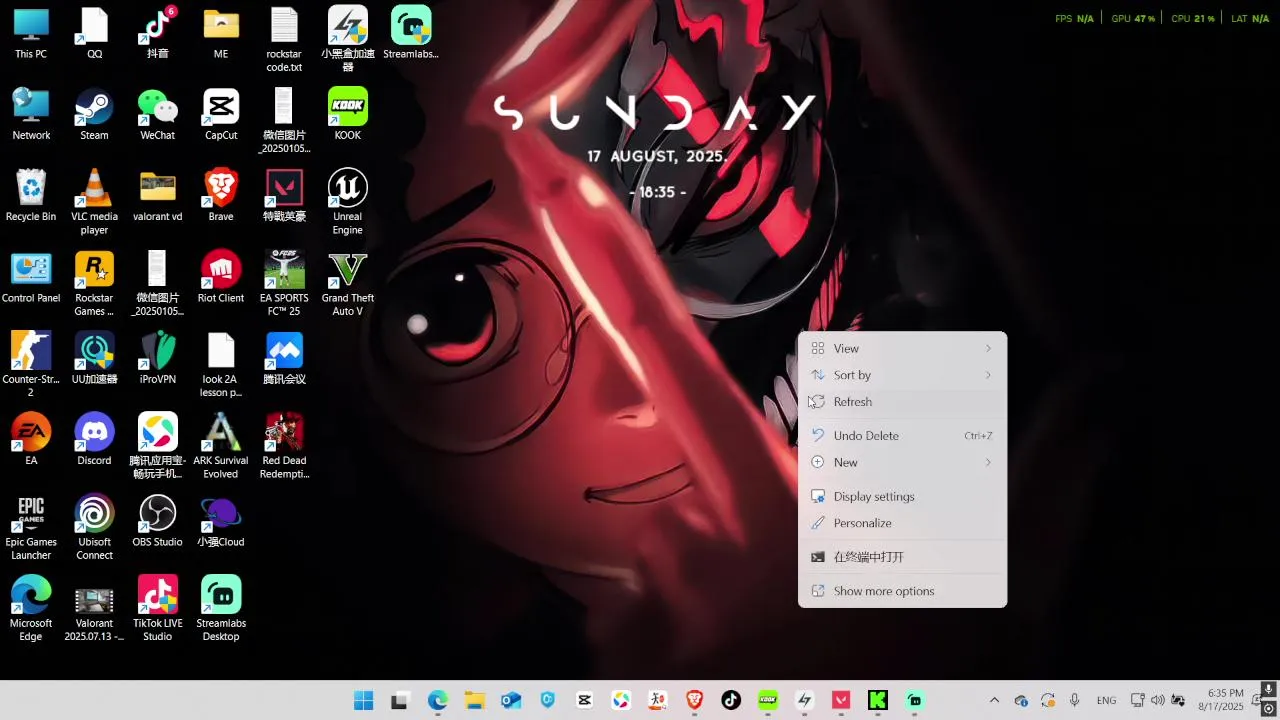Open the volume tray control
Screen dimensions: 1280x720
pyautogui.click(x=1158, y=700)
